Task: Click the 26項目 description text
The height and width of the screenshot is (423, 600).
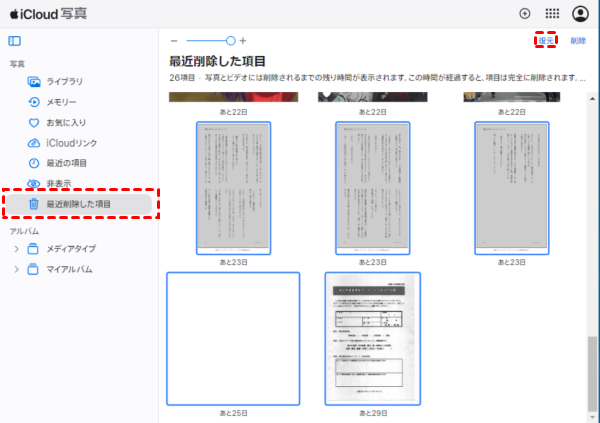Action: pyautogui.click(x=377, y=78)
